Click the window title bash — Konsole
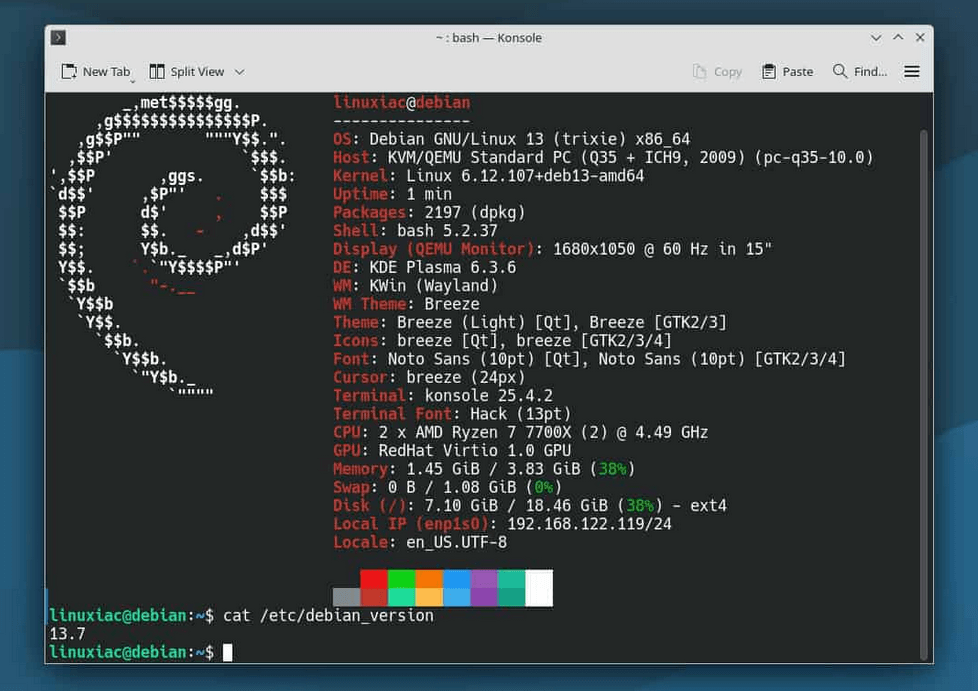This screenshot has height=691, width=978. pos(489,38)
